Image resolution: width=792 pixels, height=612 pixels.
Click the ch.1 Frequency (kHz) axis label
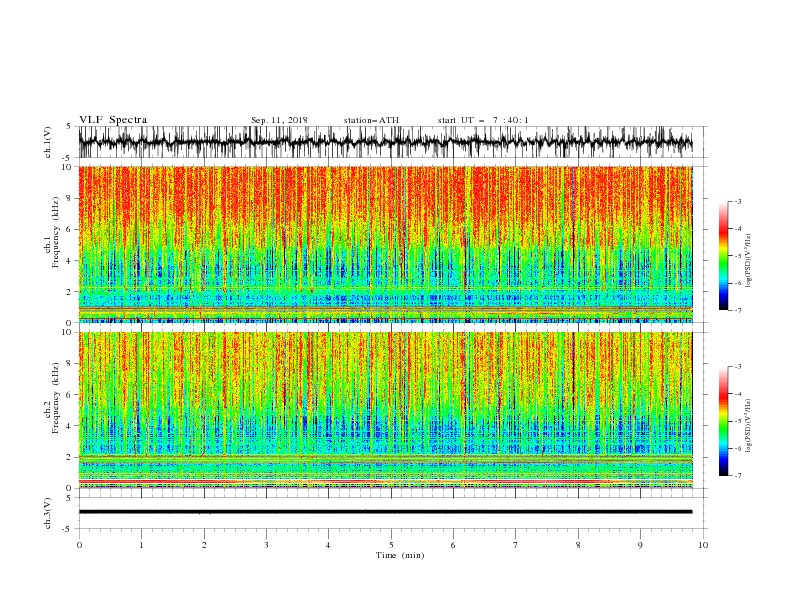tap(52, 233)
